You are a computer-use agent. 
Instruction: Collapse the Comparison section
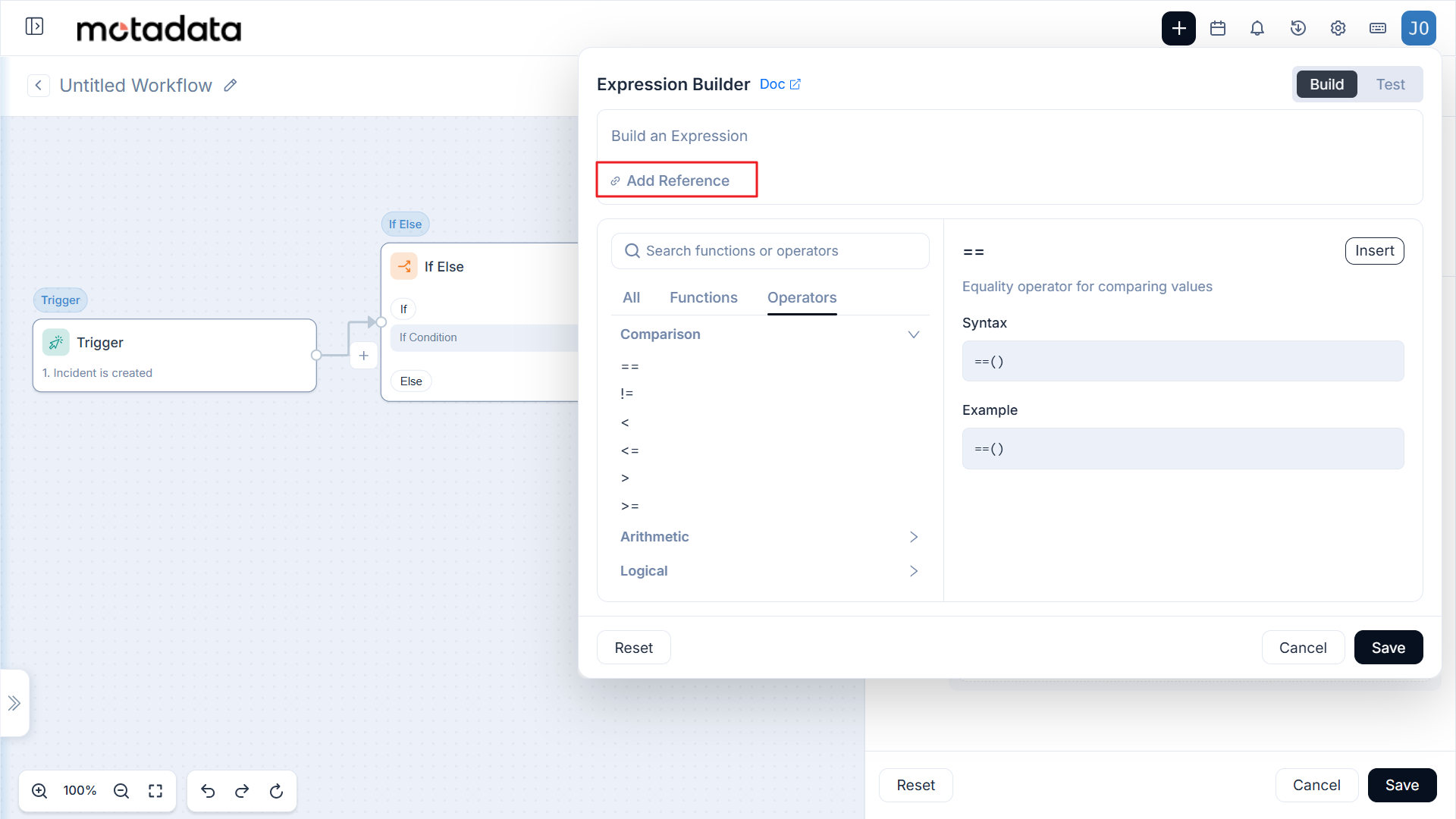tap(770, 334)
